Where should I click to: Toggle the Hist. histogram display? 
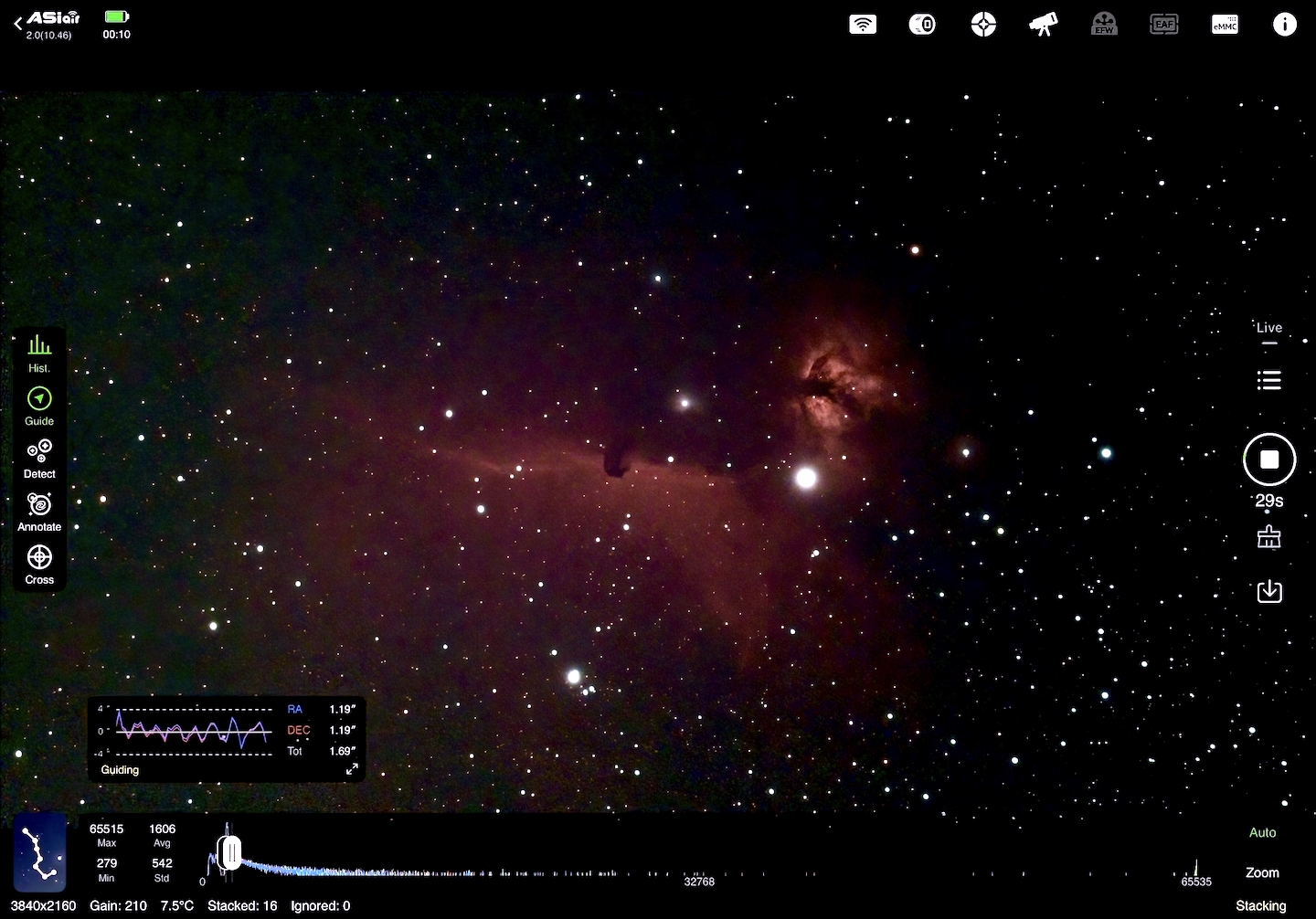click(x=39, y=354)
